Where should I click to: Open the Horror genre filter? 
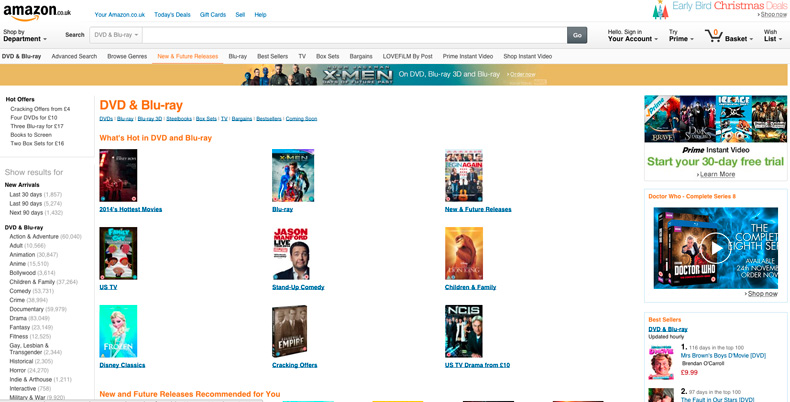pos(29,370)
